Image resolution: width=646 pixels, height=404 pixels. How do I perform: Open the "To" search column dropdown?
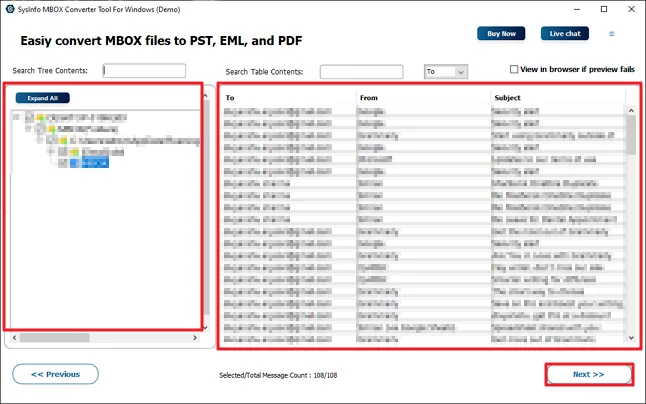pyautogui.click(x=445, y=72)
